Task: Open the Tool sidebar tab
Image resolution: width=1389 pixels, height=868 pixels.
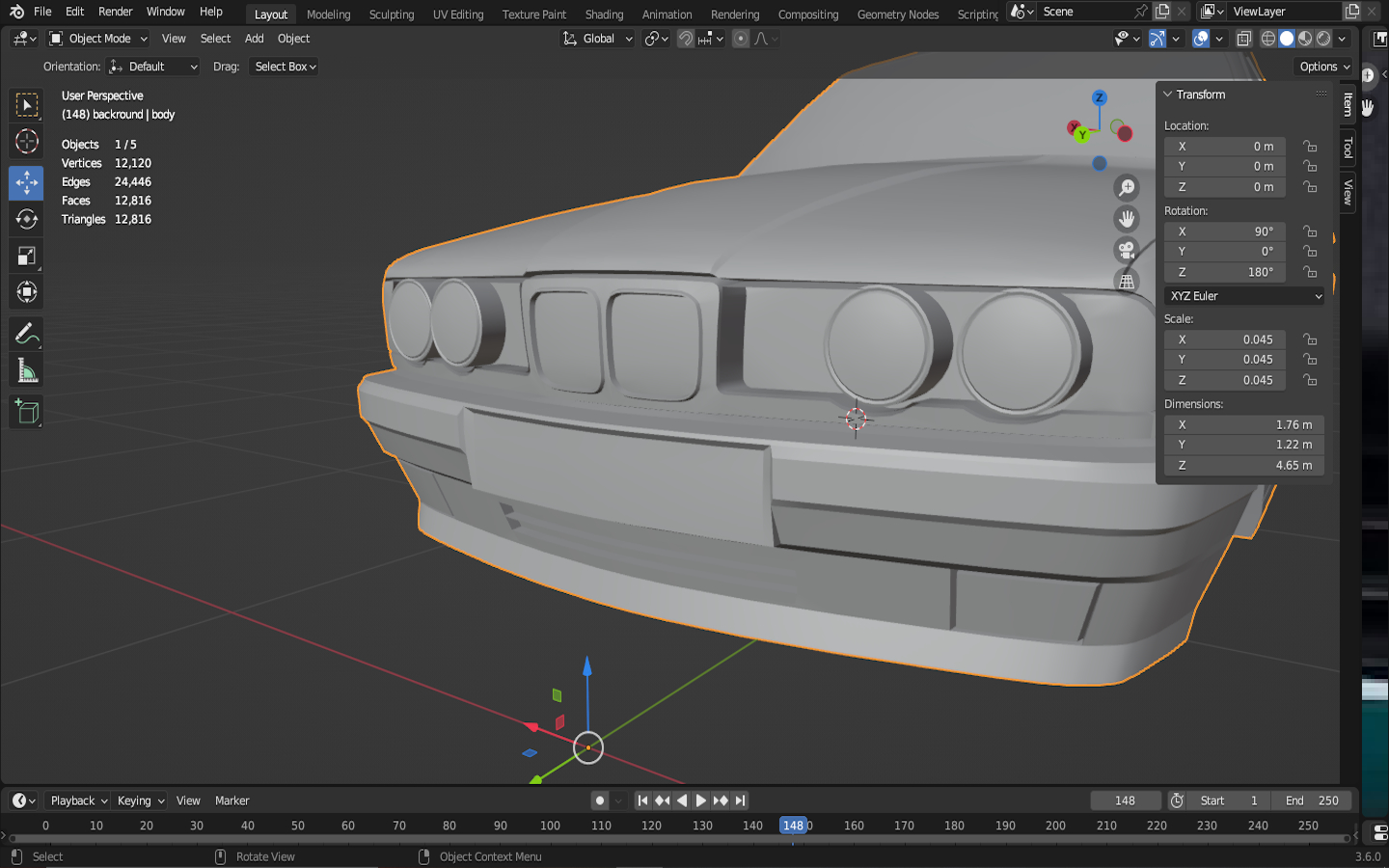Action: tap(1348, 148)
